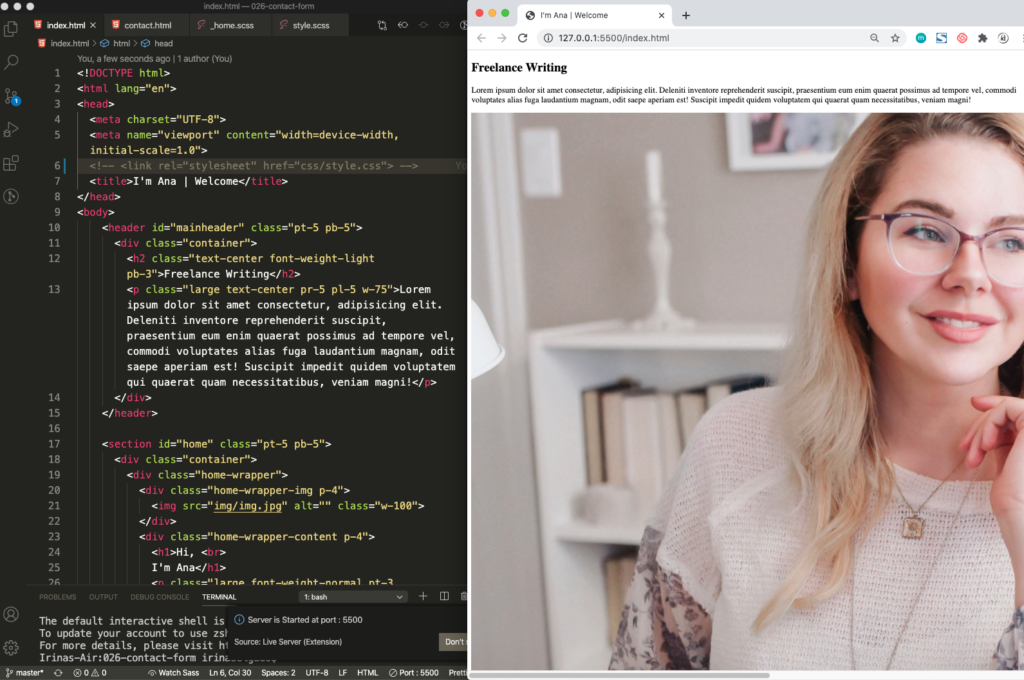This screenshot has width=1024, height=680.
Task: Open the Accounts icon in the activity bar
Action: tap(11, 614)
